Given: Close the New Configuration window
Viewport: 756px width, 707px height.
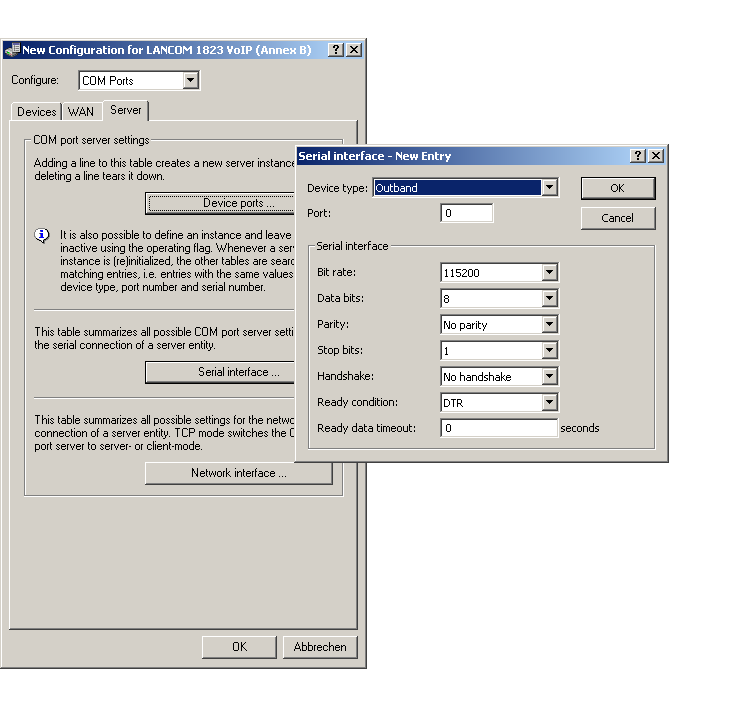Looking at the screenshot, I should tap(354, 50).
